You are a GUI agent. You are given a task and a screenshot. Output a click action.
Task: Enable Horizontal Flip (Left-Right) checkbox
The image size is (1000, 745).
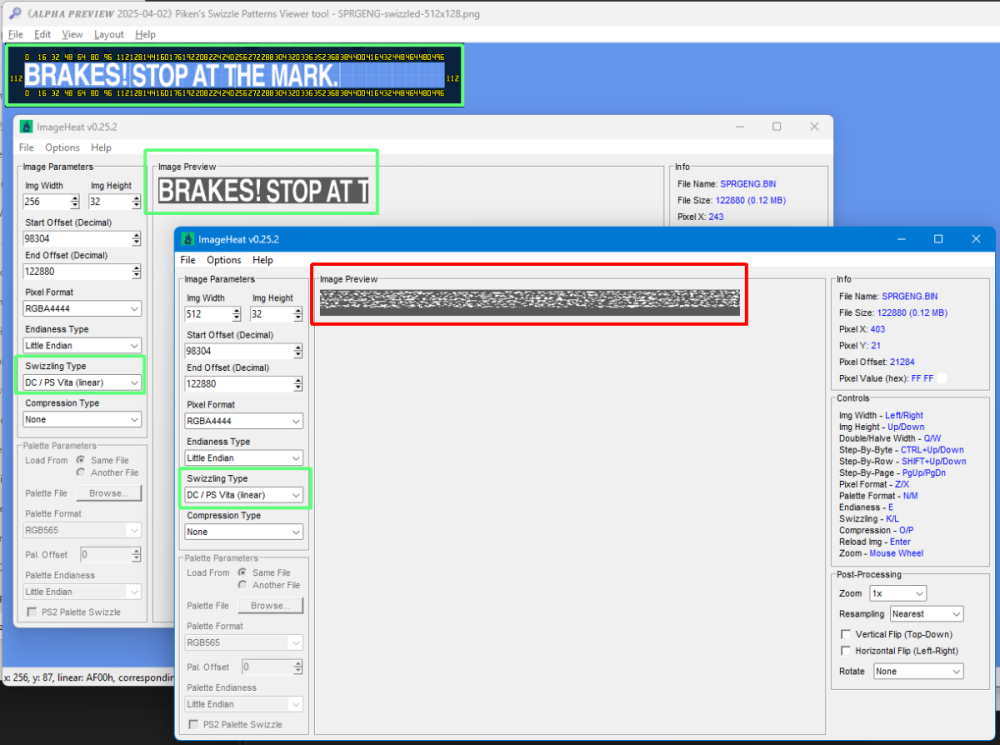[846, 651]
